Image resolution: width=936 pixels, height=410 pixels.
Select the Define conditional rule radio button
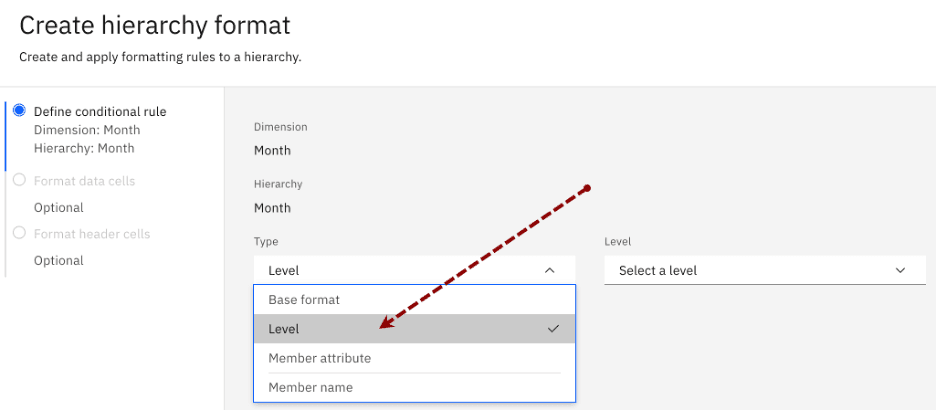pos(20,111)
